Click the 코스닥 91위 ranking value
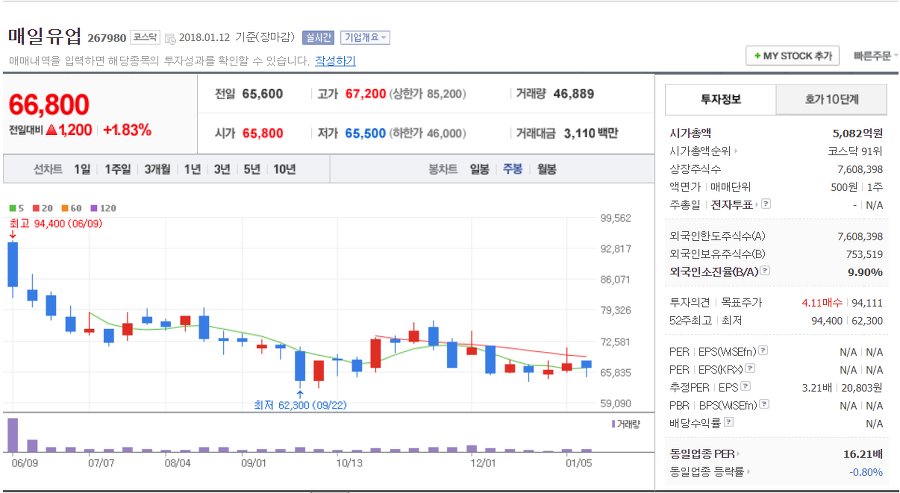Screen dimensions: 900x493 point(855,151)
